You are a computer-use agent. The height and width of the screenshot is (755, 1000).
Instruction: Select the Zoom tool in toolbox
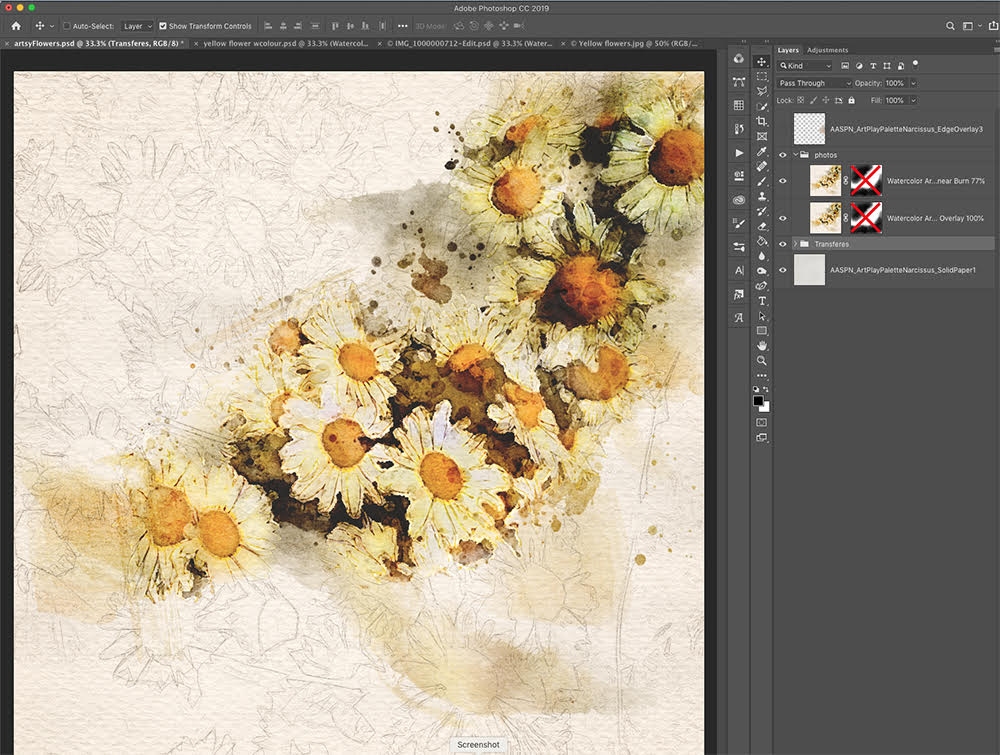click(x=761, y=360)
